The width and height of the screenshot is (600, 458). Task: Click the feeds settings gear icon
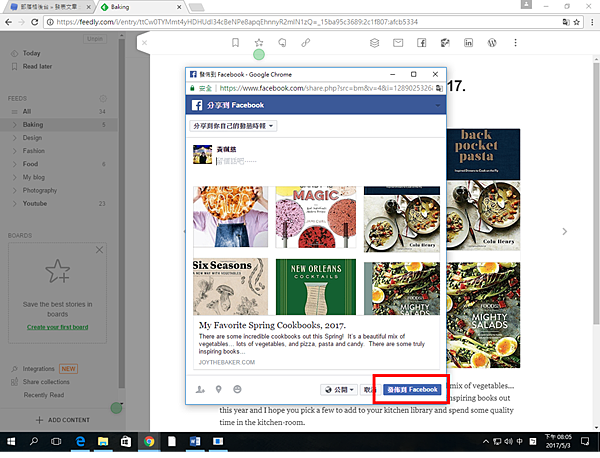coord(103,99)
